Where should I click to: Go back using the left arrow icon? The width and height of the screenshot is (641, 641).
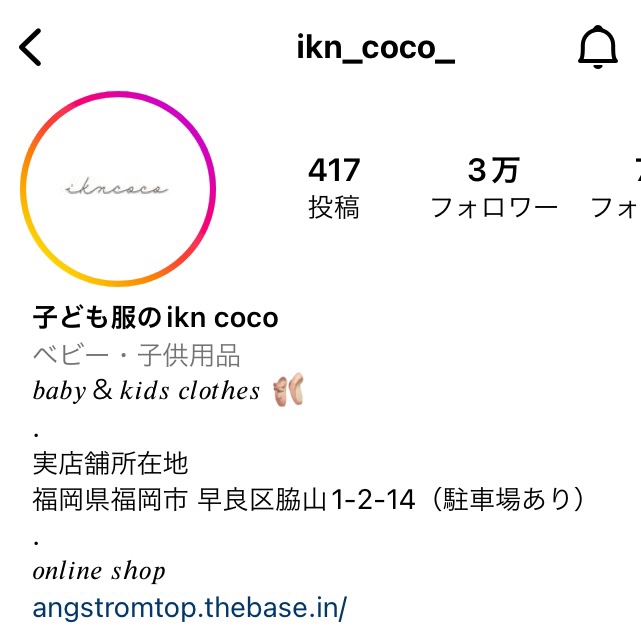point(30,47)
